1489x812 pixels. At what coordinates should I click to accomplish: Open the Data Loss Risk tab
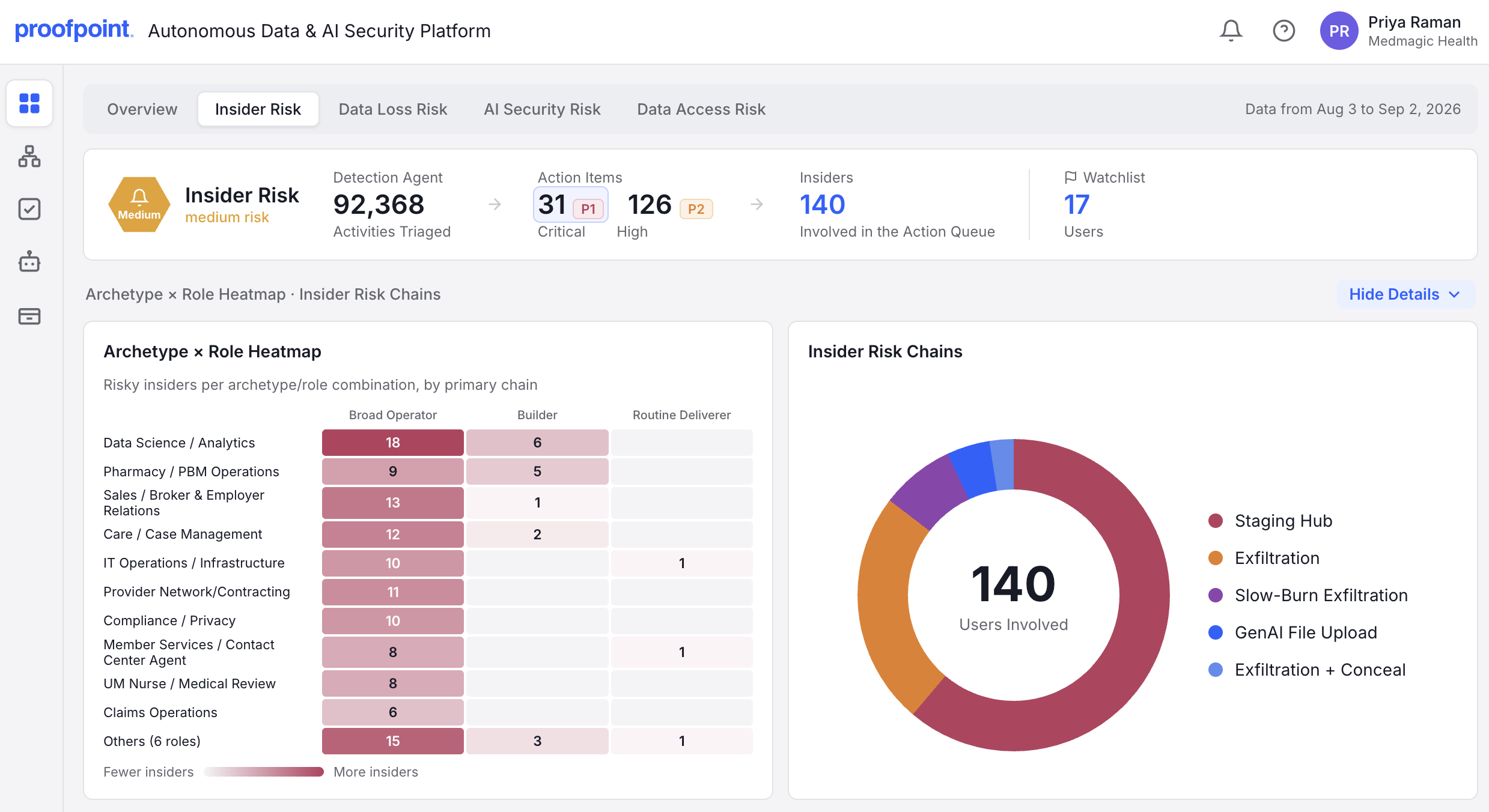pos(393,109)
